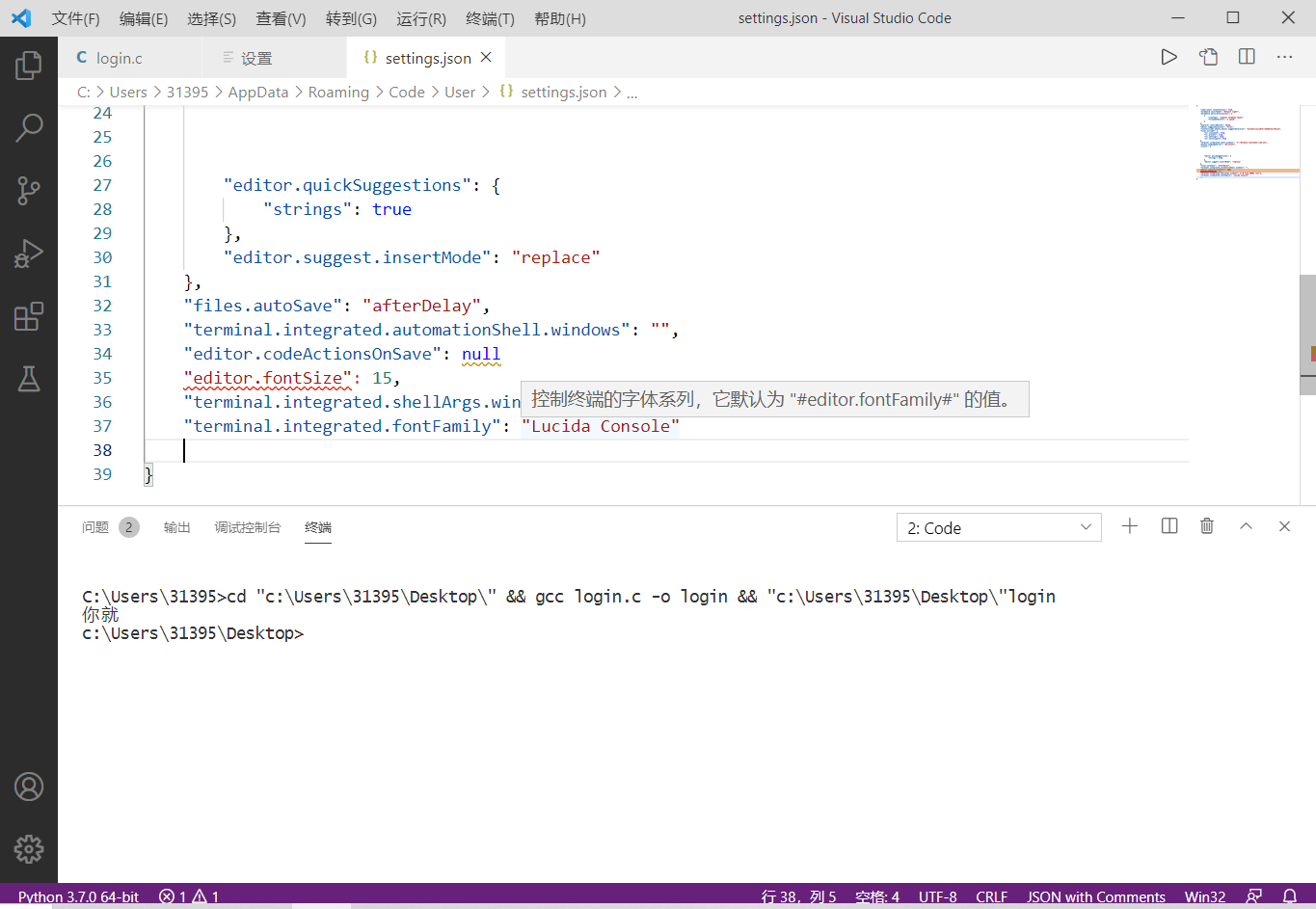Open the 转到(G) menu
This screenshot has height=909, width=1316.
point(351,18)
